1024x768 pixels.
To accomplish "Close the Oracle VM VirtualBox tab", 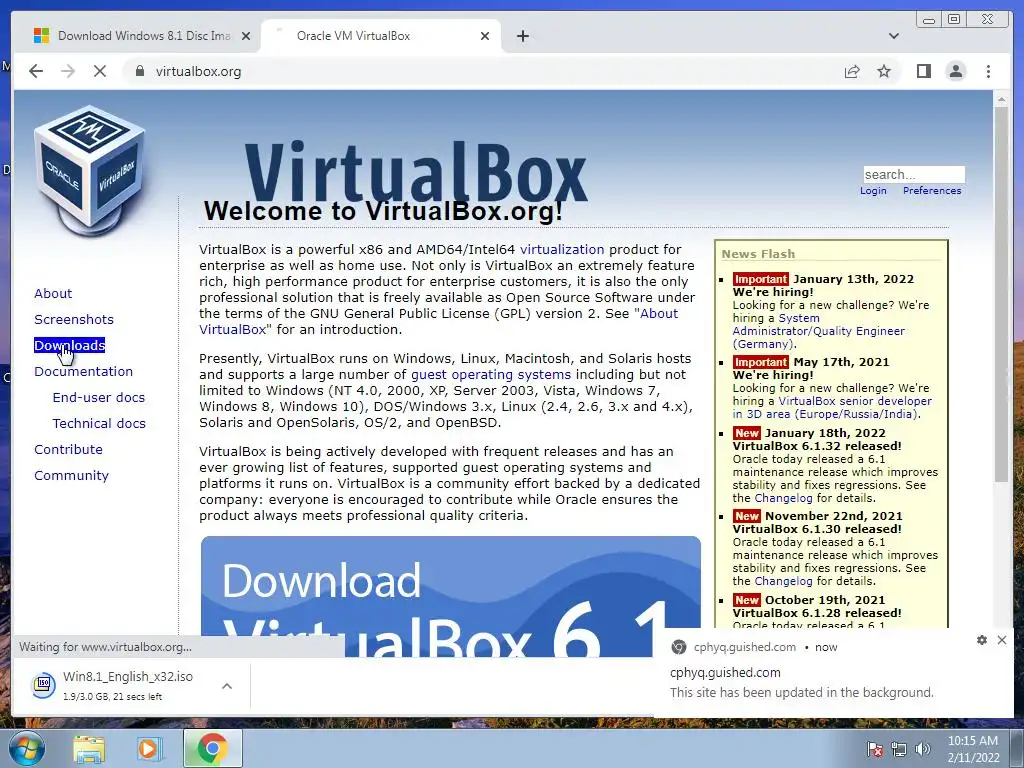I will 485,36.
